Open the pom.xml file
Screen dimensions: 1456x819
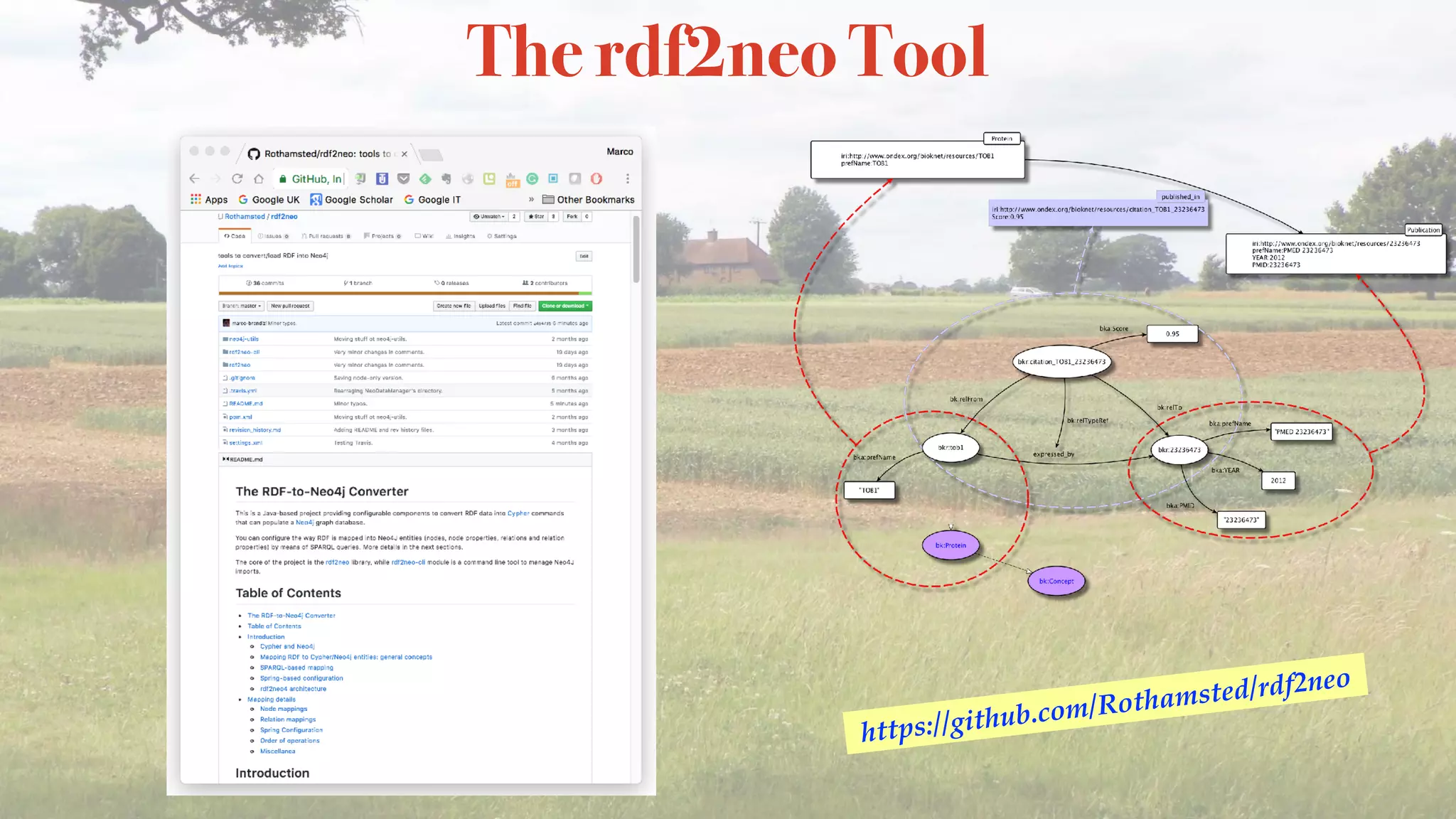tap(240, 417)
